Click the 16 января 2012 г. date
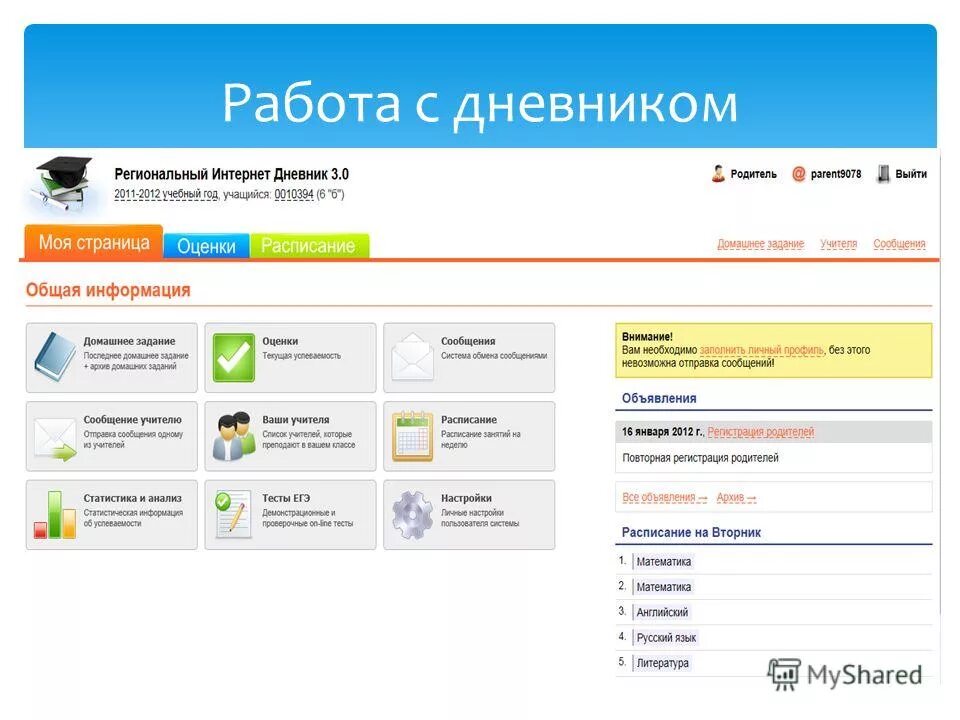The width and height of the screenshot is (960, 720). click(x=662, y=432)
